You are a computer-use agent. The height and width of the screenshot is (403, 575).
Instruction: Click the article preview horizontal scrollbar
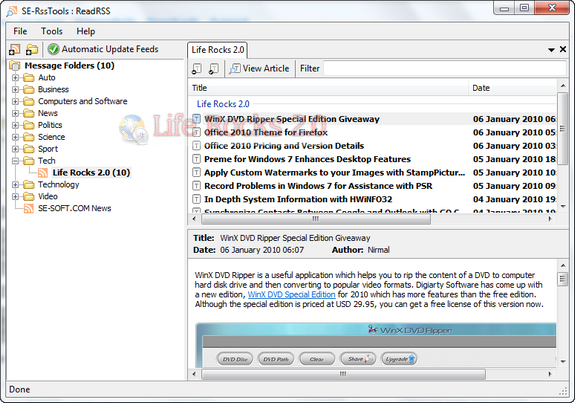(x=343, y=374)
